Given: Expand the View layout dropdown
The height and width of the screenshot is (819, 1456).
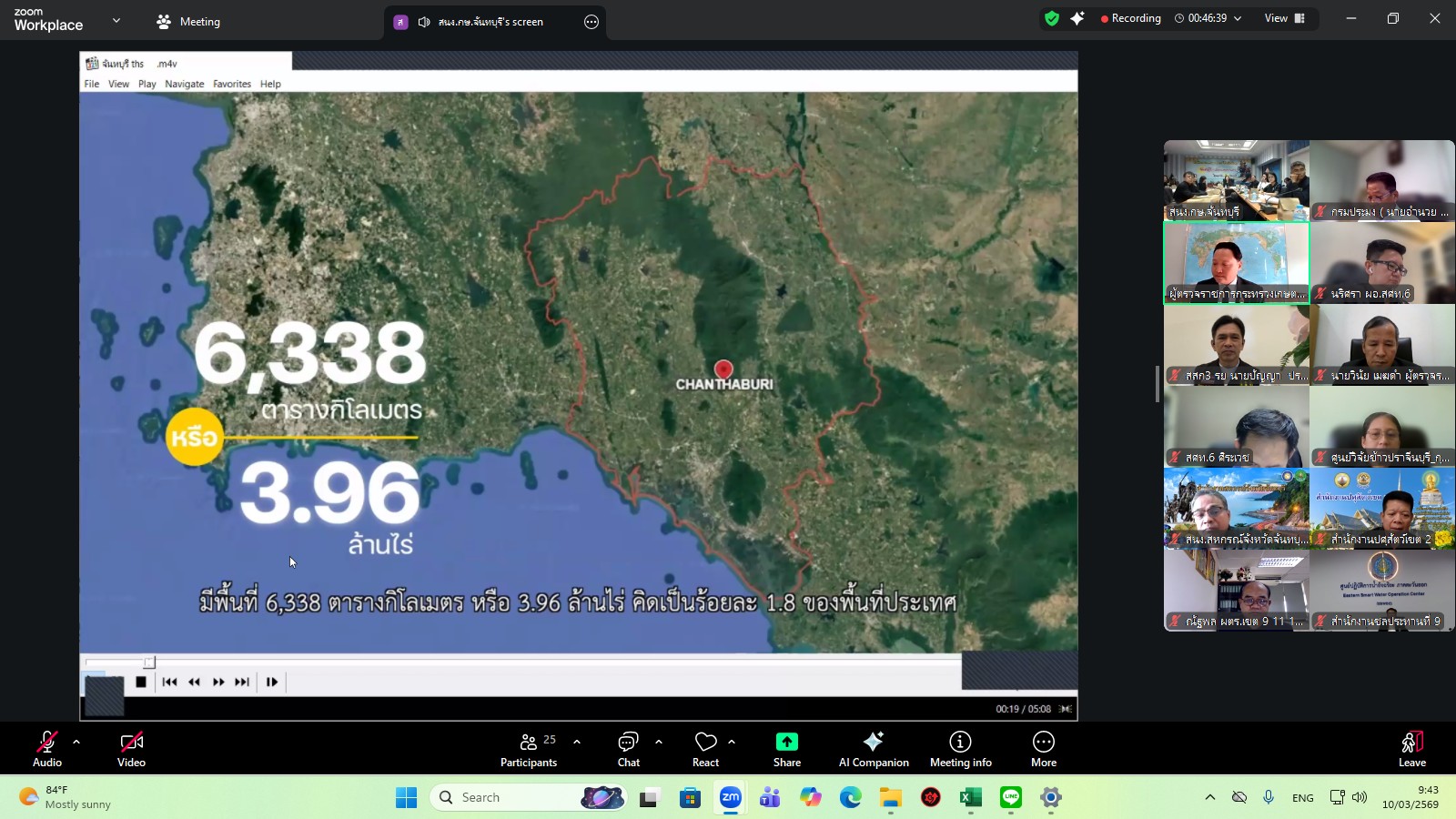Looking at the screenshot, I should [1284, 18].
